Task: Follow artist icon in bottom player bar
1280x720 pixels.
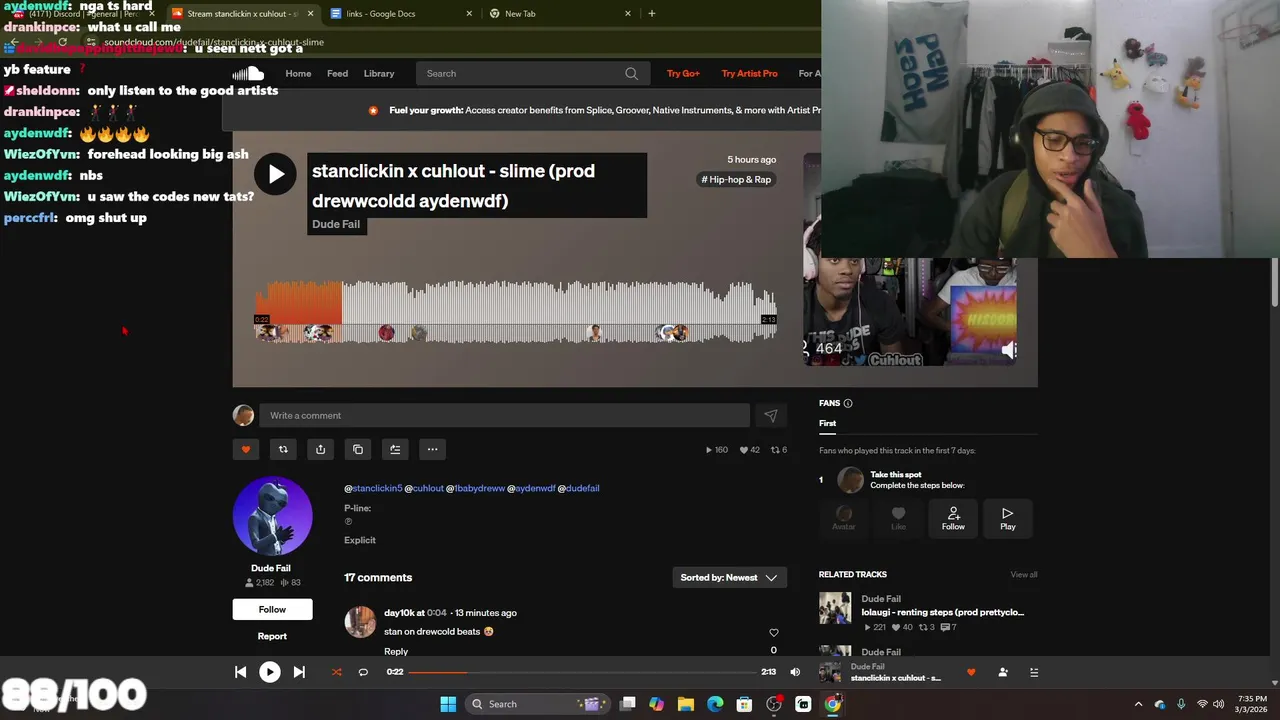Action: point(1003,672)
